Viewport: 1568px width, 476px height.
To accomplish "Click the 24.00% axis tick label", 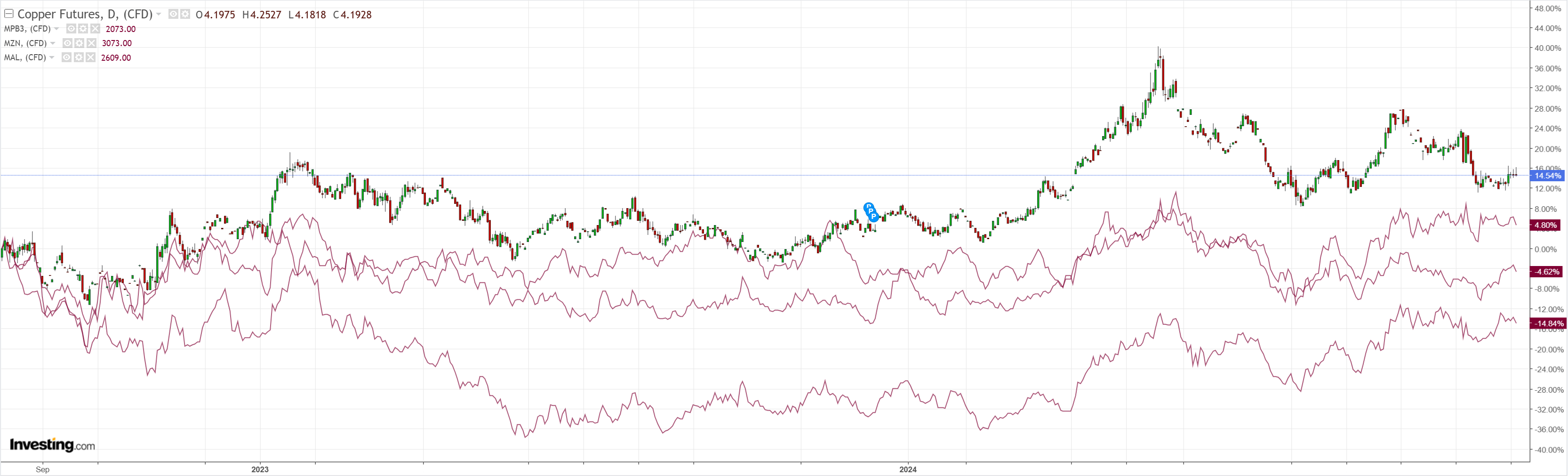I will 1548,129.
